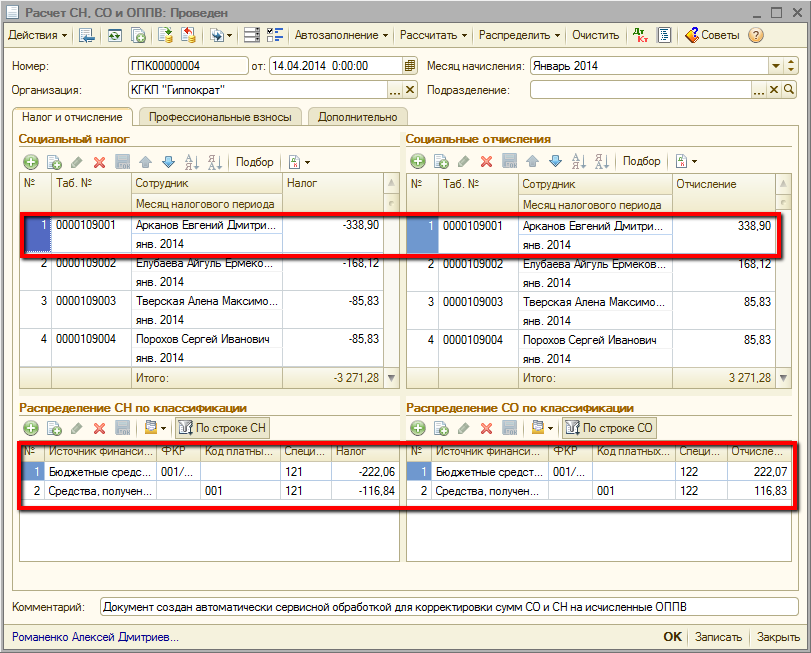Click the green Add icon in Социальный налог toolbar

[x=31, y=162]
